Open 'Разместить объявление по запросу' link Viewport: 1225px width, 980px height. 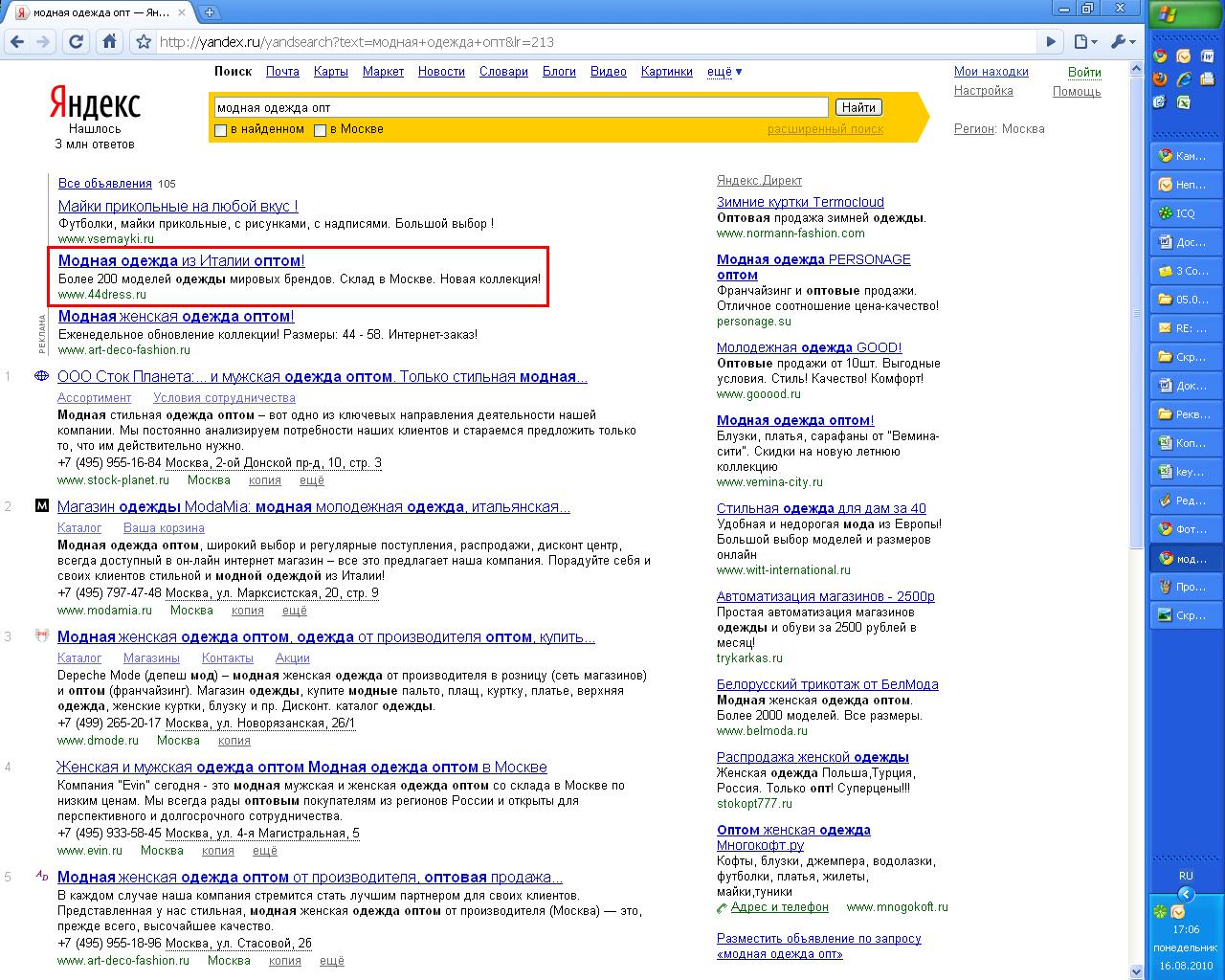point(819,946)
